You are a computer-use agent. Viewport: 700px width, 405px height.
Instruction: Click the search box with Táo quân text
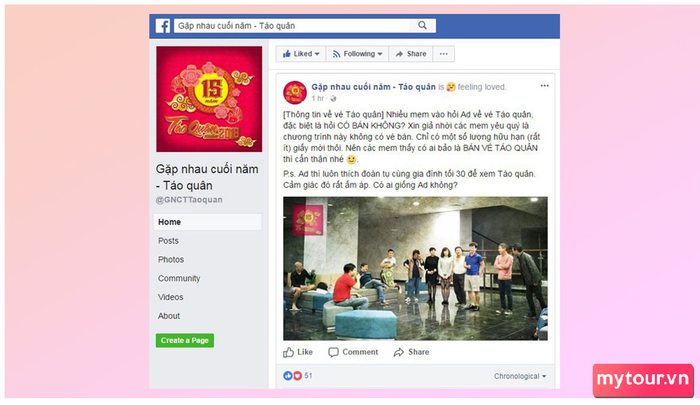[292, 25]
